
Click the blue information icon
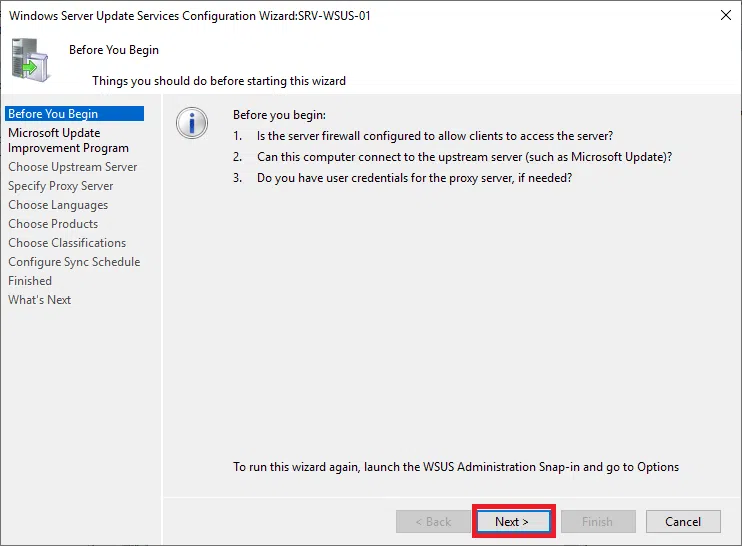click(x=191, y=123)
